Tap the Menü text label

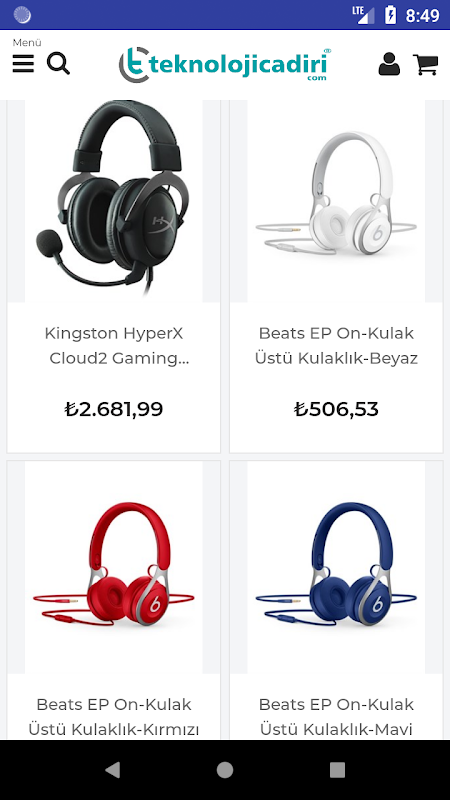click(27, 43)
